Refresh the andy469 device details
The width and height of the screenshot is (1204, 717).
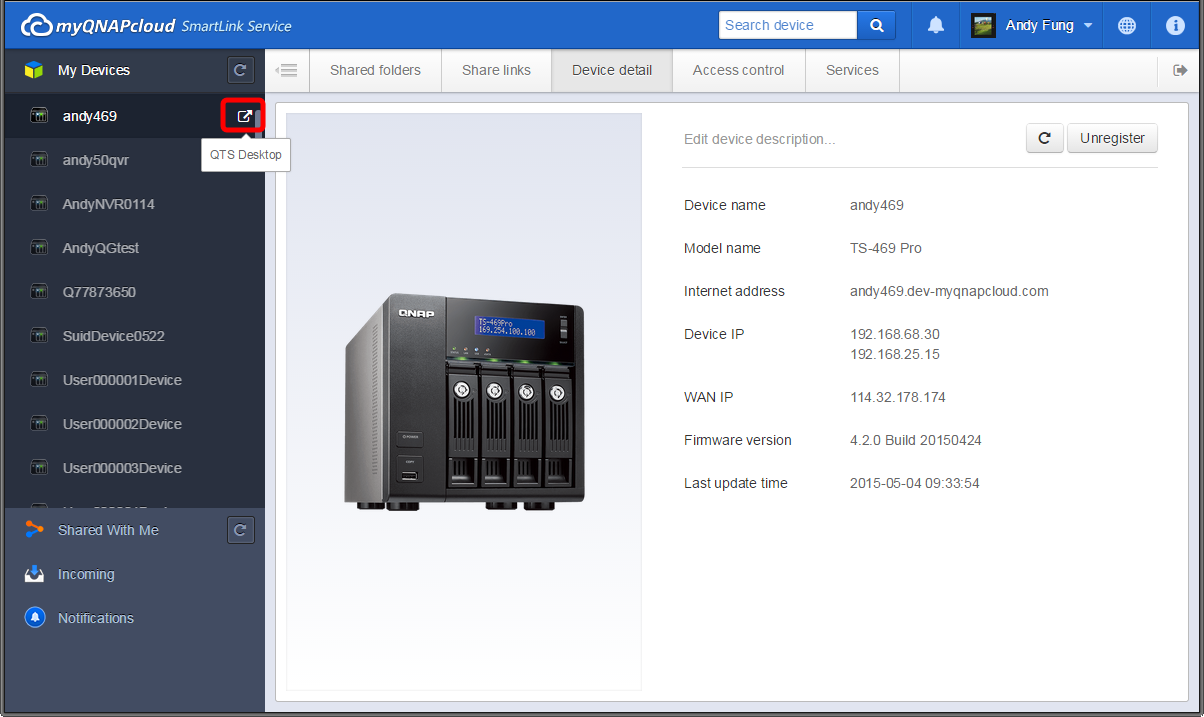1044,138
